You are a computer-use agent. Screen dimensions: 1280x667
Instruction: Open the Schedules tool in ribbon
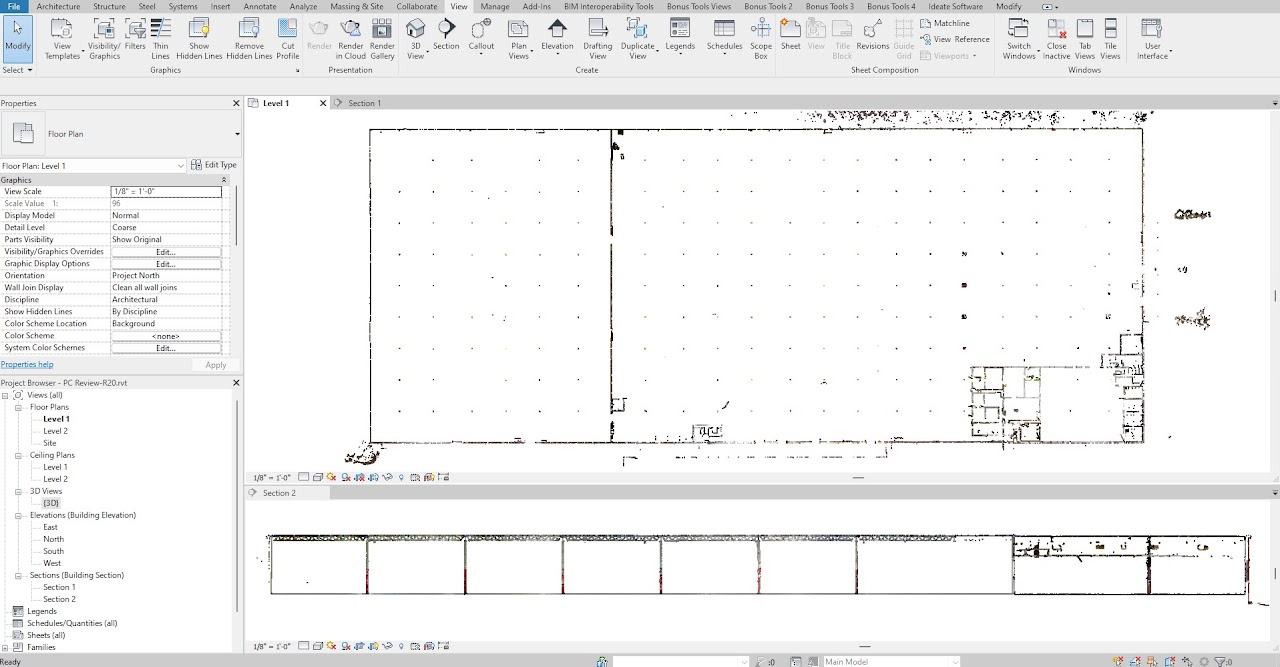click(724, 38)
